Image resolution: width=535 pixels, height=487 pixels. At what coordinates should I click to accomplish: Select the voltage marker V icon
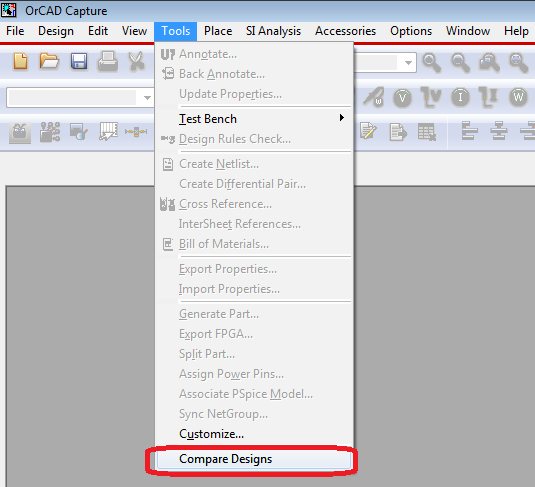(403, 98)
